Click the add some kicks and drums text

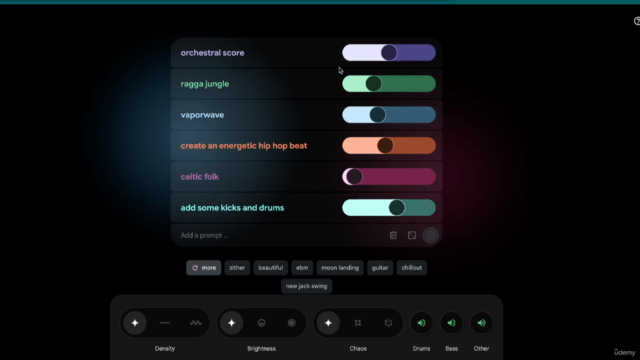click(232, 208)
